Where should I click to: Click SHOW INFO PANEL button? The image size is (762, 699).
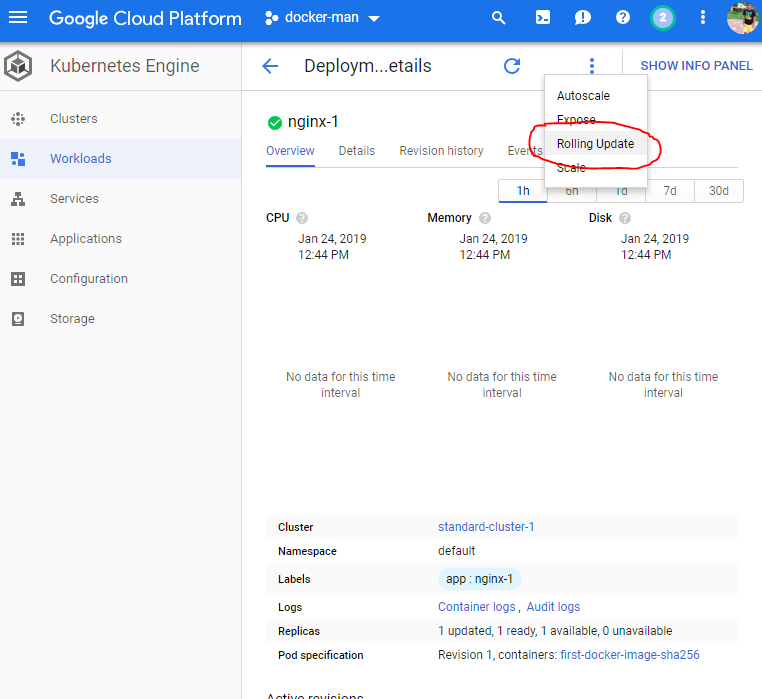click(696, 66)
